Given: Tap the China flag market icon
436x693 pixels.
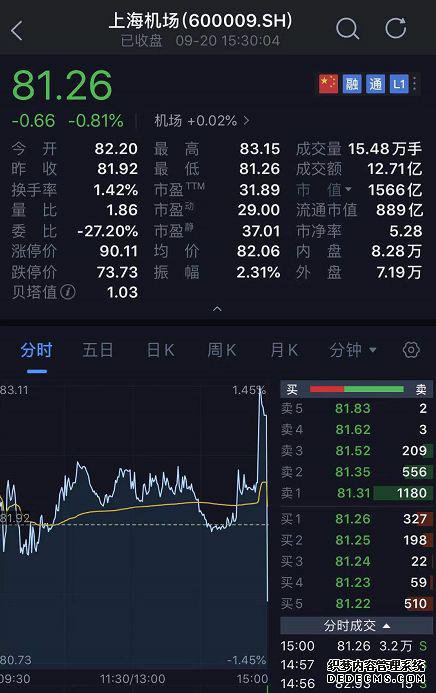Looking at the screenshot, I should pyautogui.click(x=328, y=84).
